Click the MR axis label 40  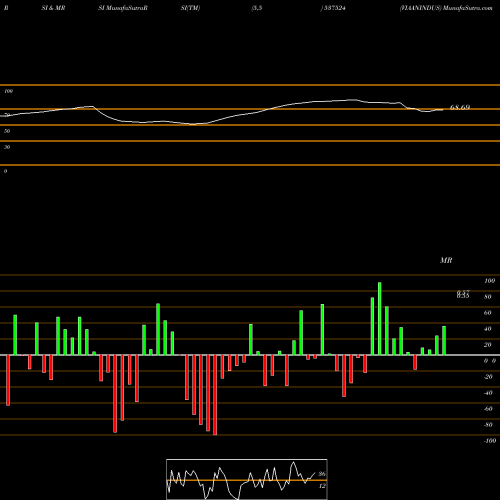tap(488, 329)
